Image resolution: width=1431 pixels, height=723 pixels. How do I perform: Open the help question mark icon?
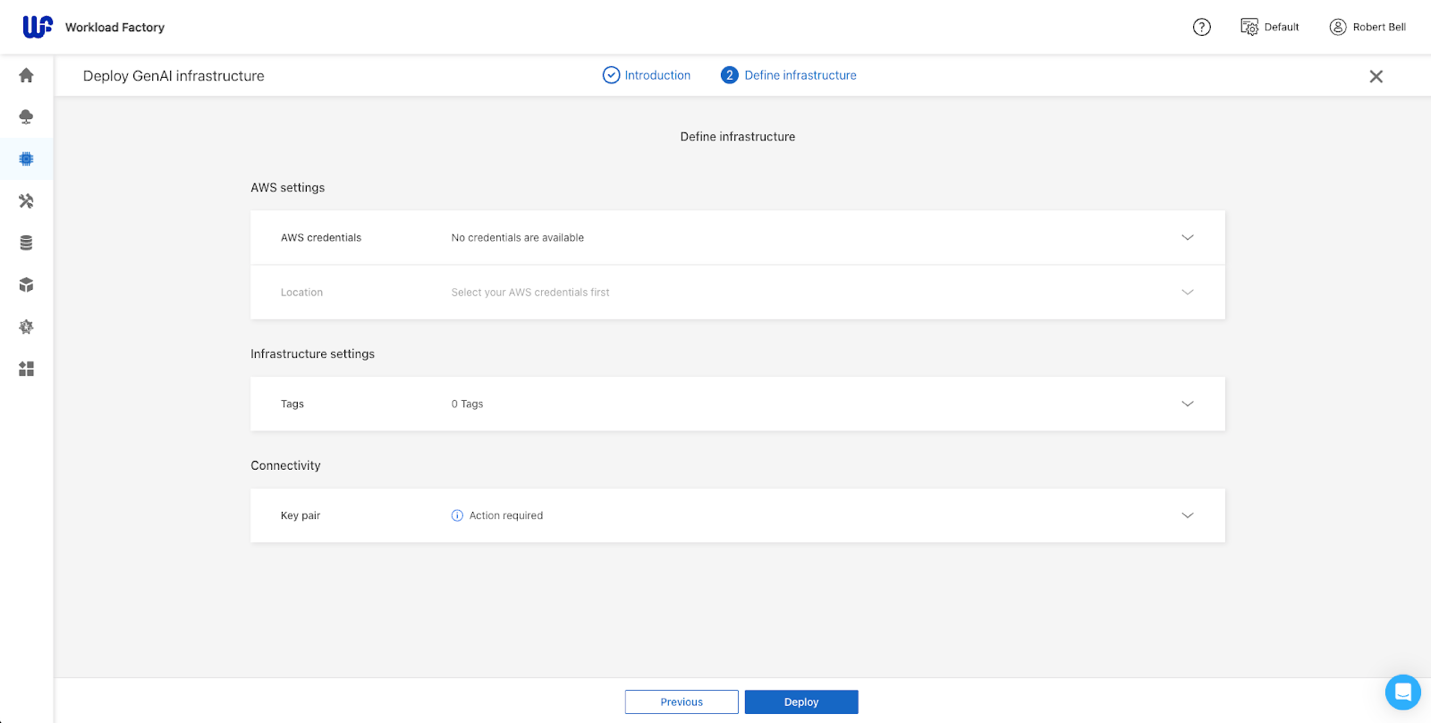coord(1202,27)
